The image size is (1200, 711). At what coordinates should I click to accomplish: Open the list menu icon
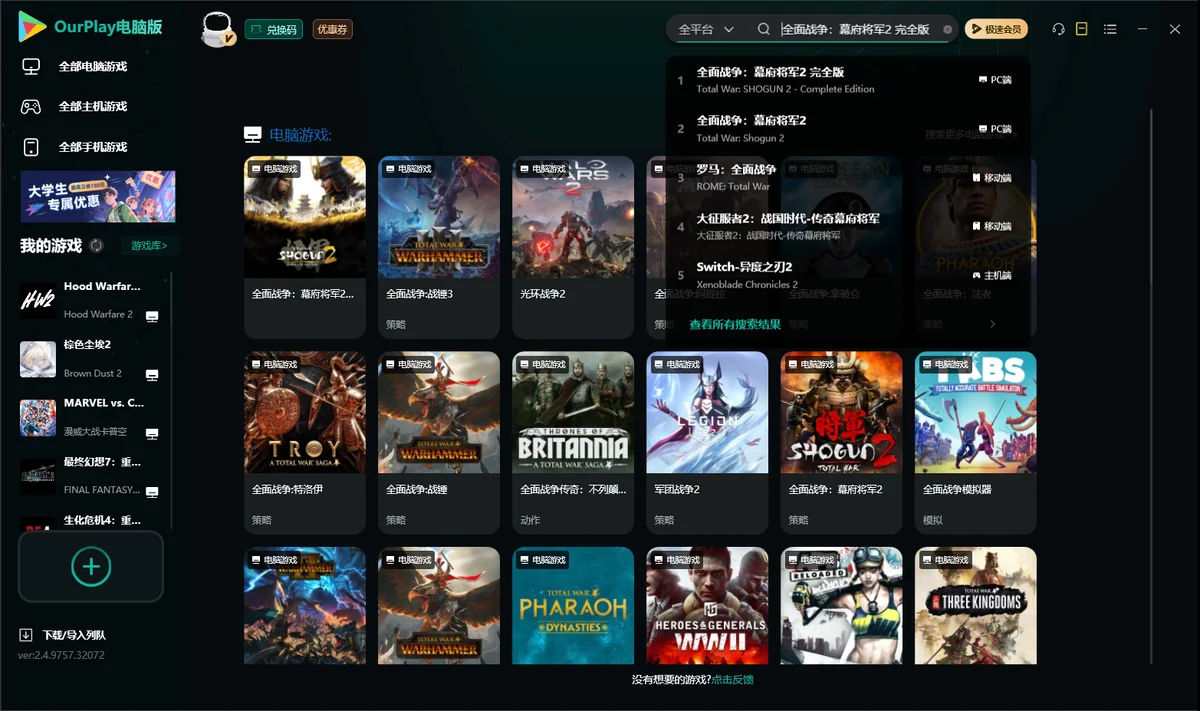pyautogui.click(x=1110, y=30)
